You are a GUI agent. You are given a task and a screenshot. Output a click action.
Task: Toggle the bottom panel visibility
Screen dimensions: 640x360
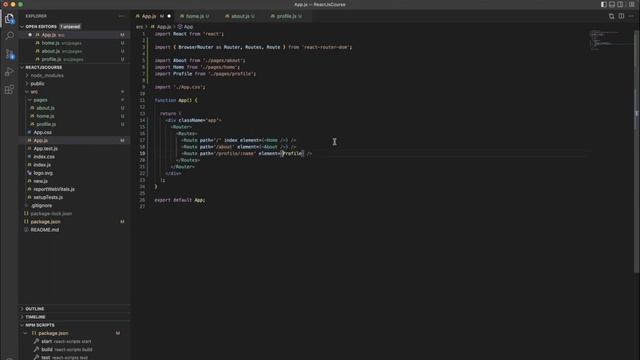coord(612,4)
